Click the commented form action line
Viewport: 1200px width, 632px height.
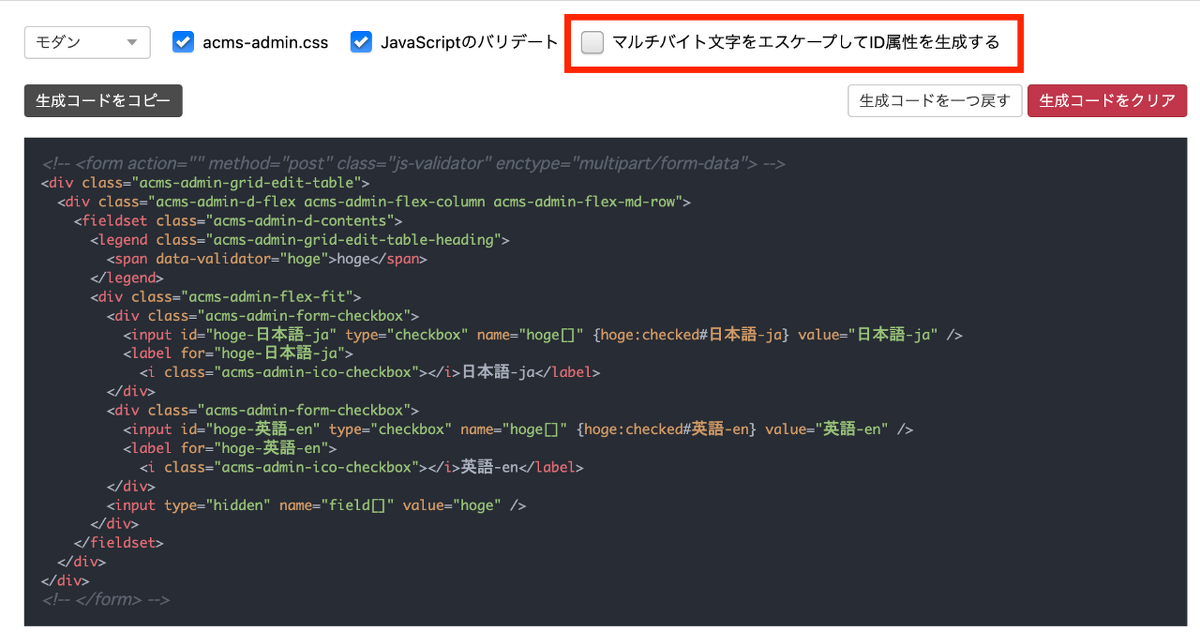pyautogui.click(x=400, y=163)
